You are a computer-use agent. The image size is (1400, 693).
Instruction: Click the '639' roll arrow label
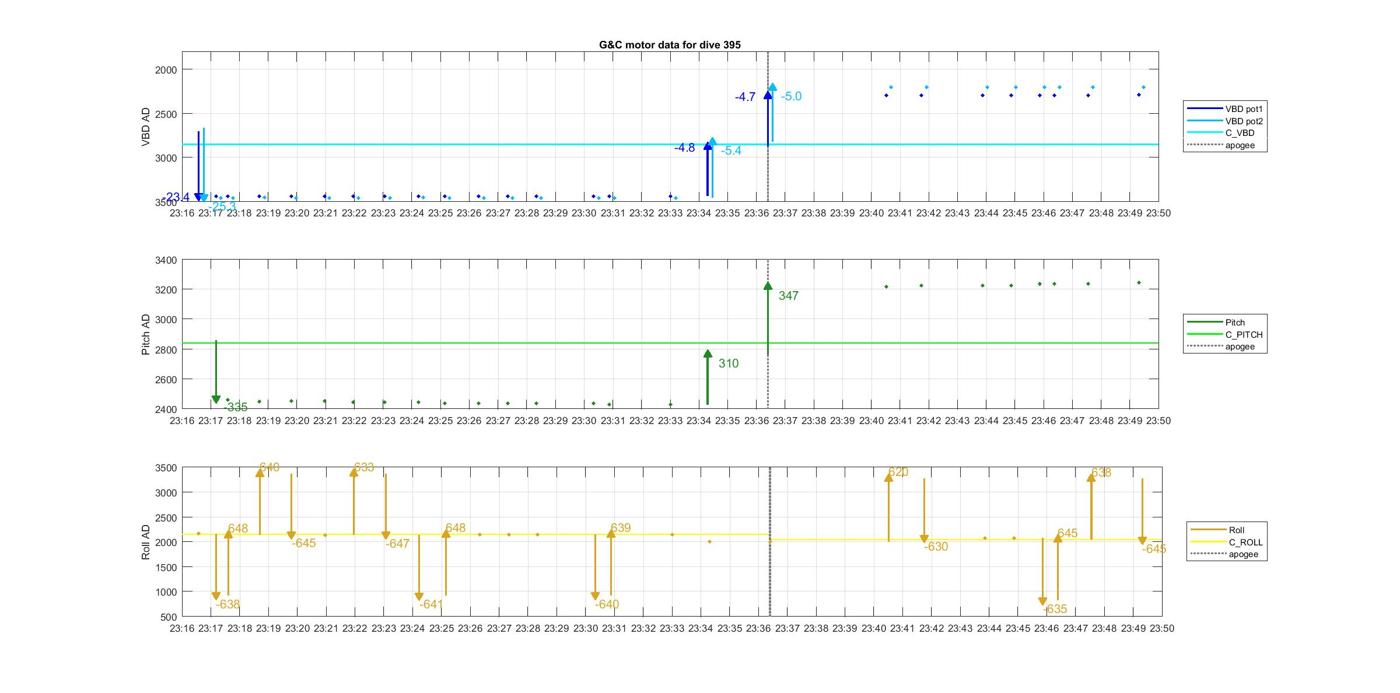(x=620, y=528)
